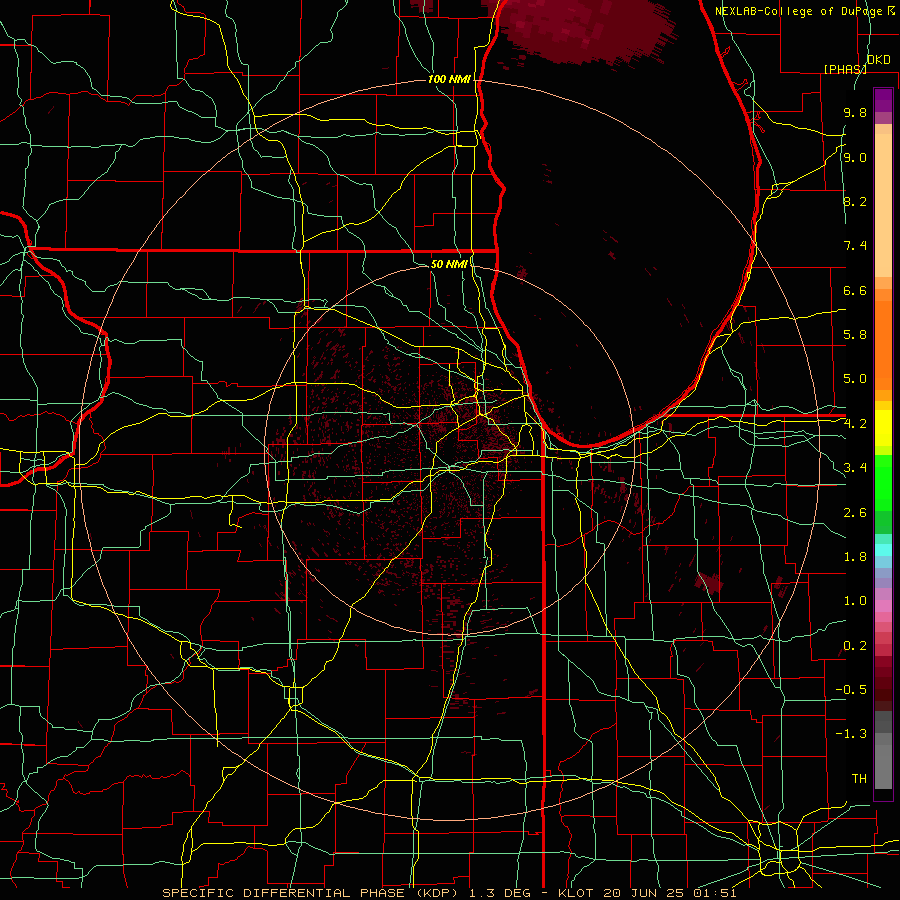Click "SPECIFIC DIFFERENTIAL PHASE (KDP)" in the caption
This screenshot has height=900, width=900.
click(310, 893)
